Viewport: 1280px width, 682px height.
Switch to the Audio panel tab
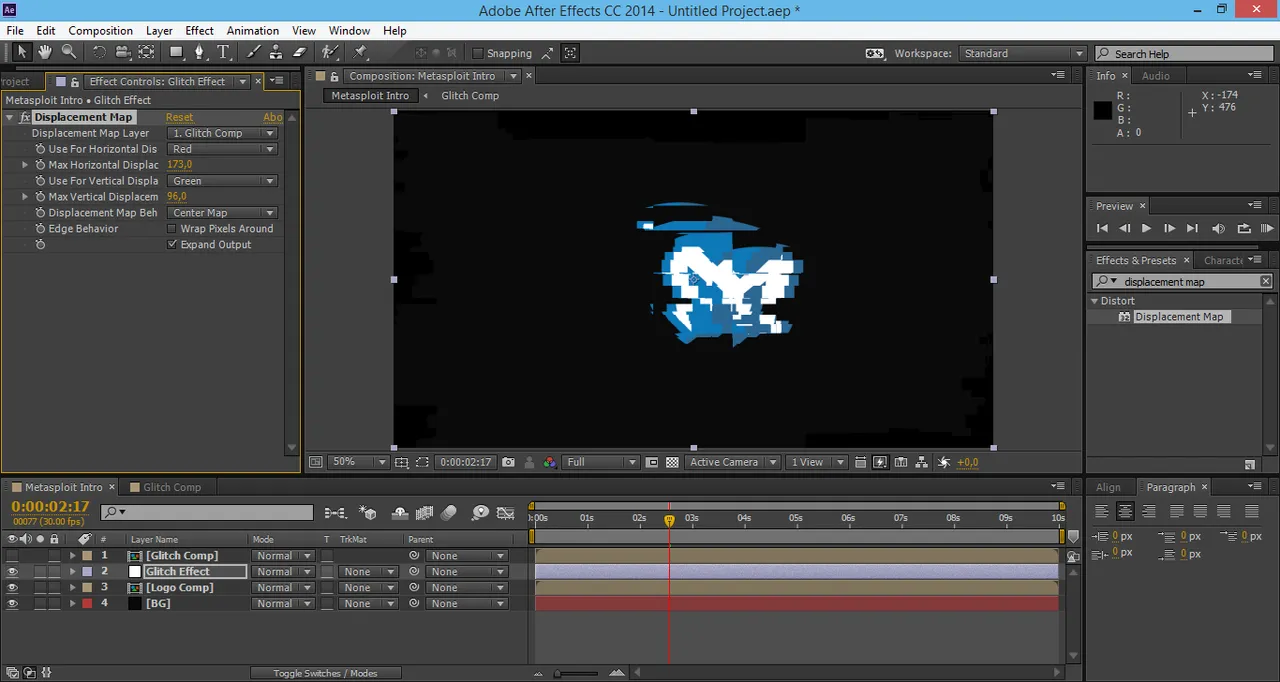tap(1156, 76)
